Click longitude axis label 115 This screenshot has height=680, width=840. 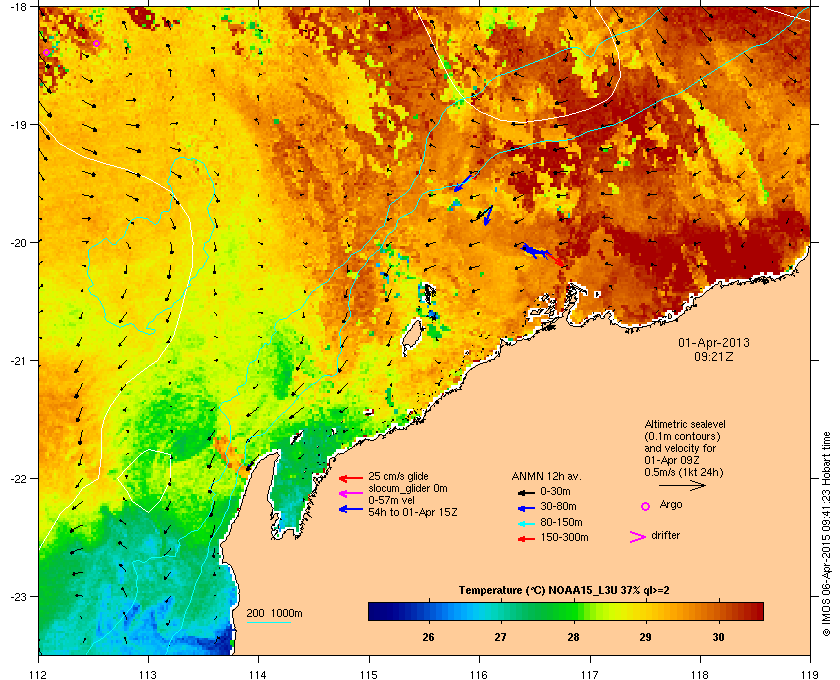(x=369, y=675)
